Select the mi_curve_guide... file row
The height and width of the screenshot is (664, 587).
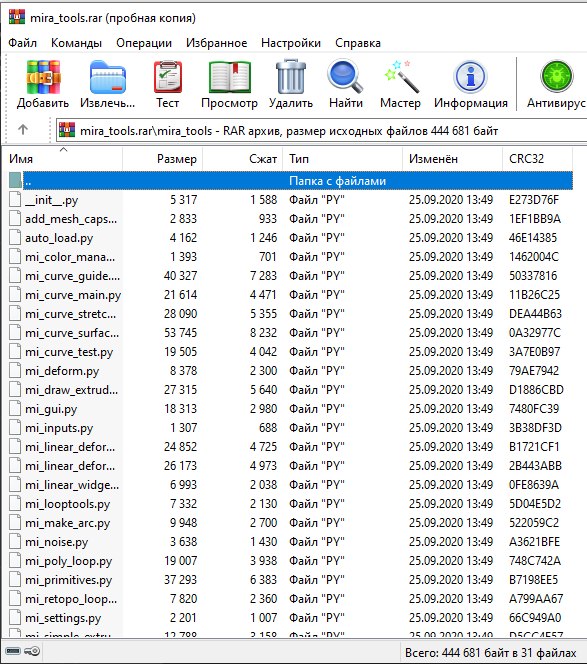[x=291, y=276]
